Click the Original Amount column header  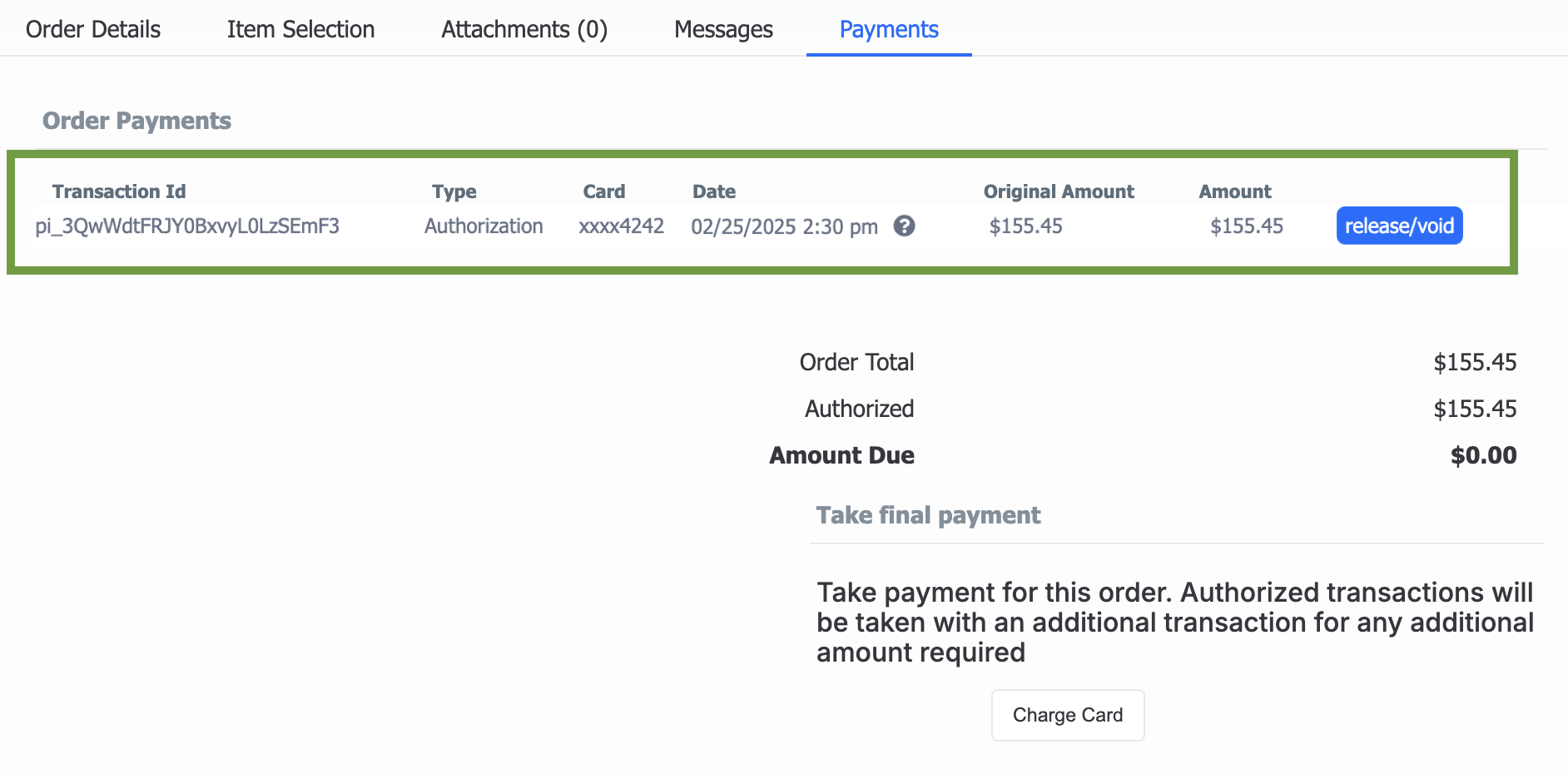pos(1059,191)
